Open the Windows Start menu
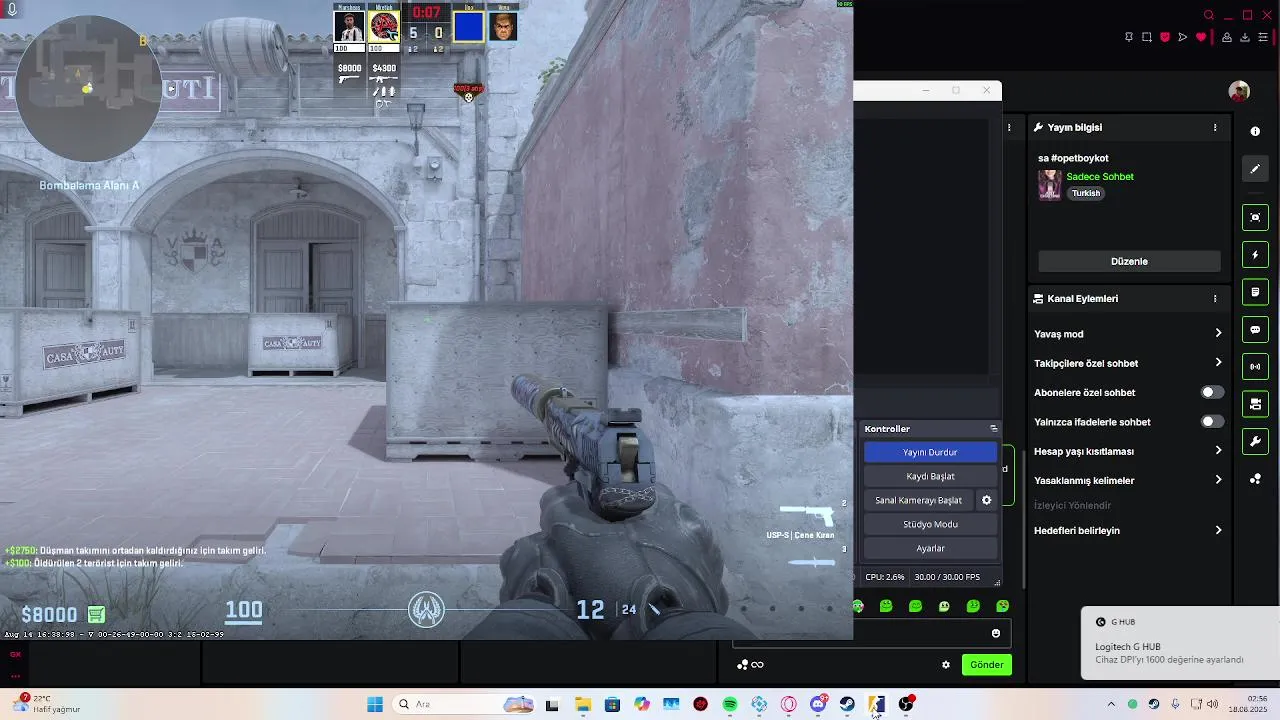Screen dimensions: 1280x720 (x=375, y=705)
